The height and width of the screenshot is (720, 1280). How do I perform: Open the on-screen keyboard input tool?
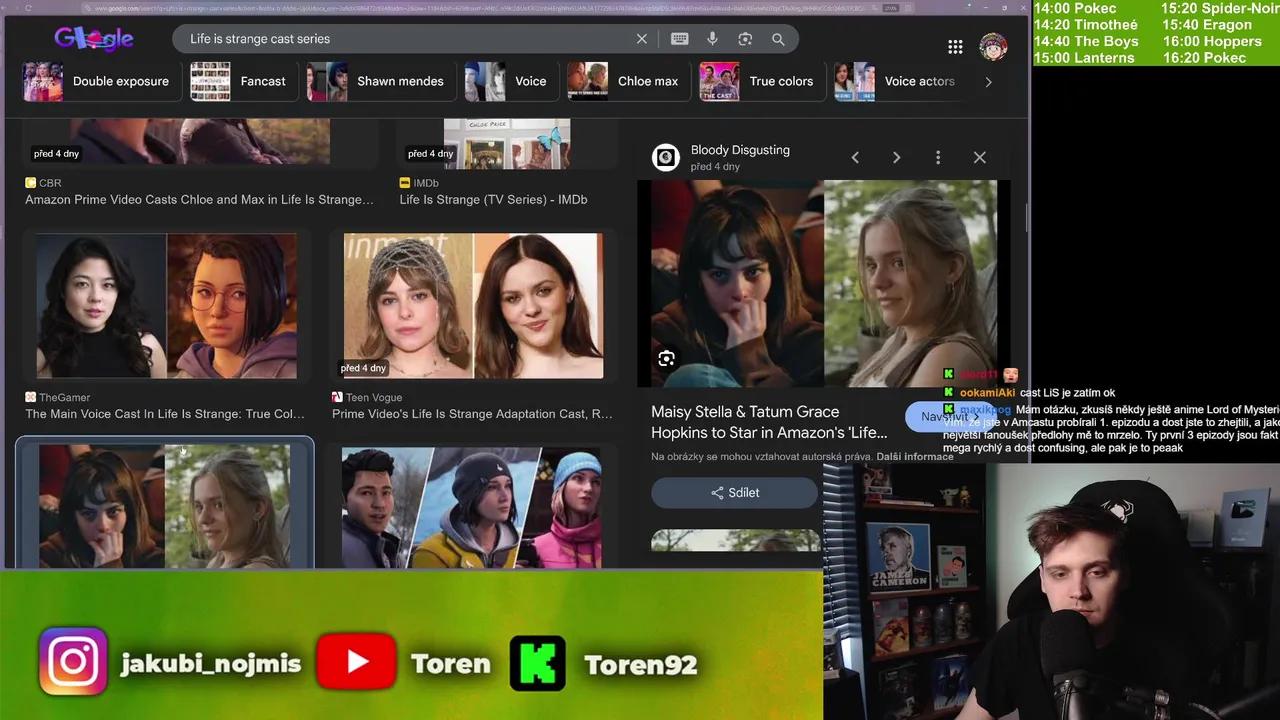click(x=680, y=39)
